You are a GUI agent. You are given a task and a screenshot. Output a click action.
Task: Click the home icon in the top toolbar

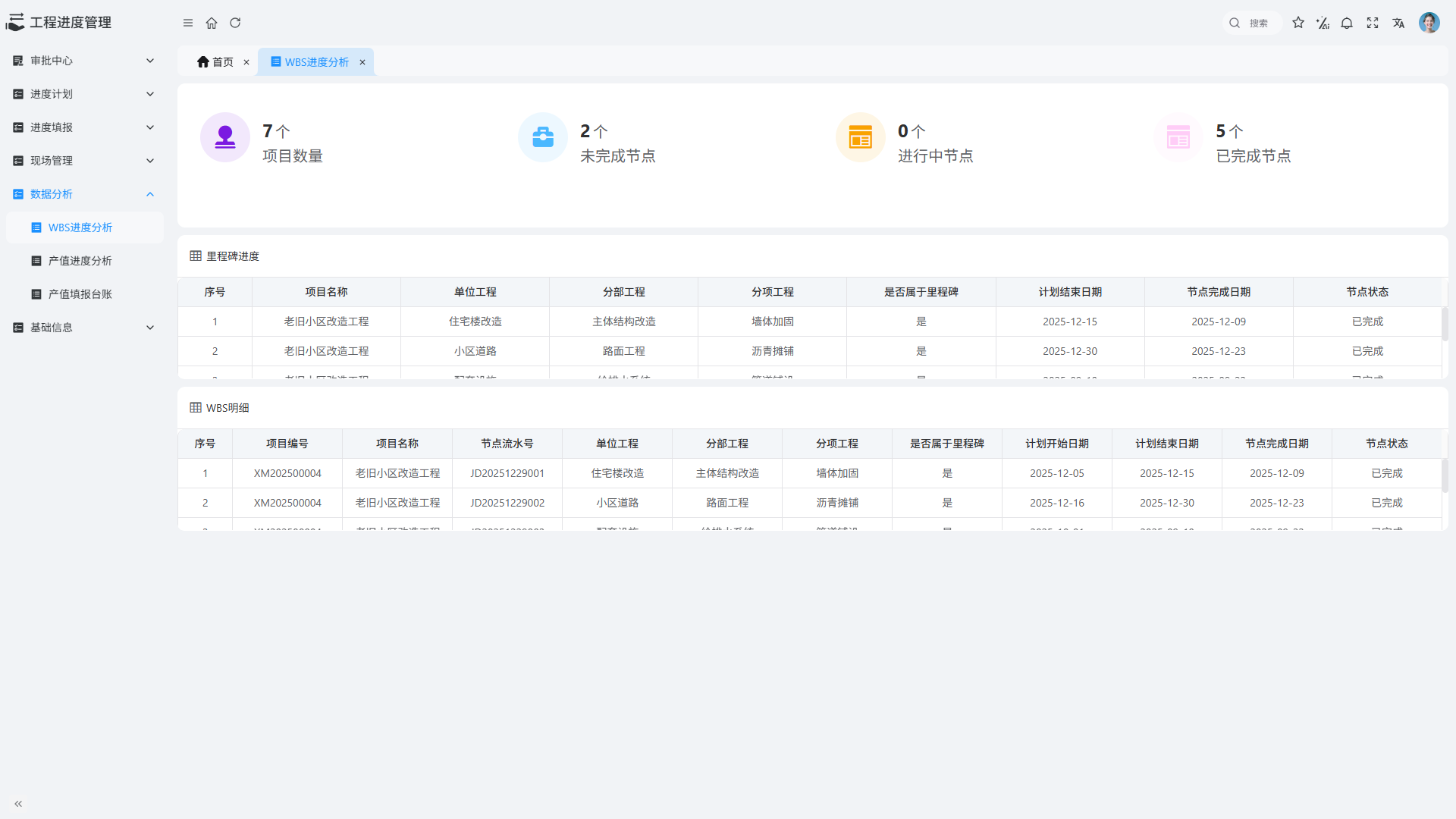(212, 23)
